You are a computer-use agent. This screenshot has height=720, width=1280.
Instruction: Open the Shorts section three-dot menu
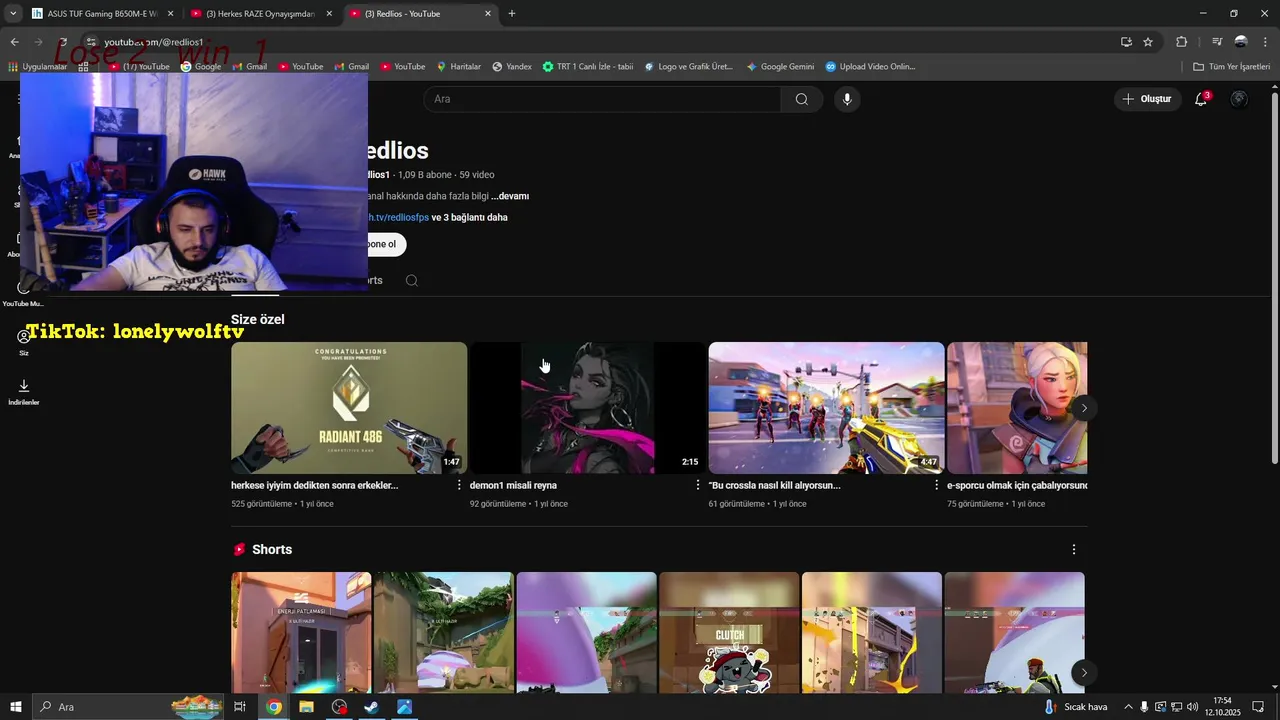coord(1074,550)
